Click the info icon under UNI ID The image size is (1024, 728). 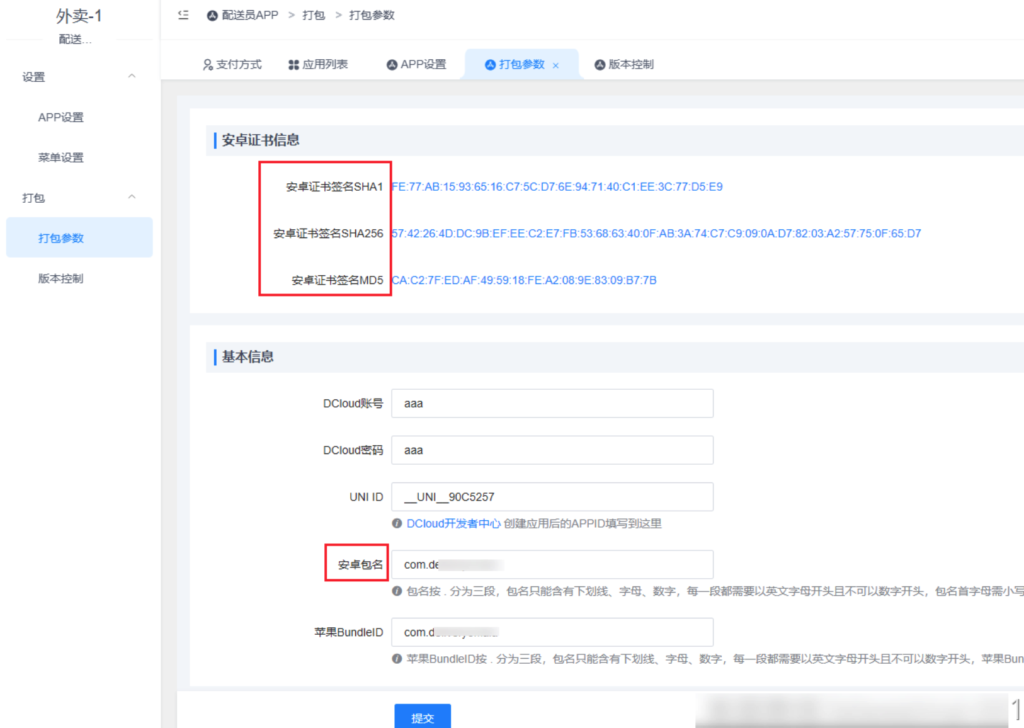click(398, 524)
